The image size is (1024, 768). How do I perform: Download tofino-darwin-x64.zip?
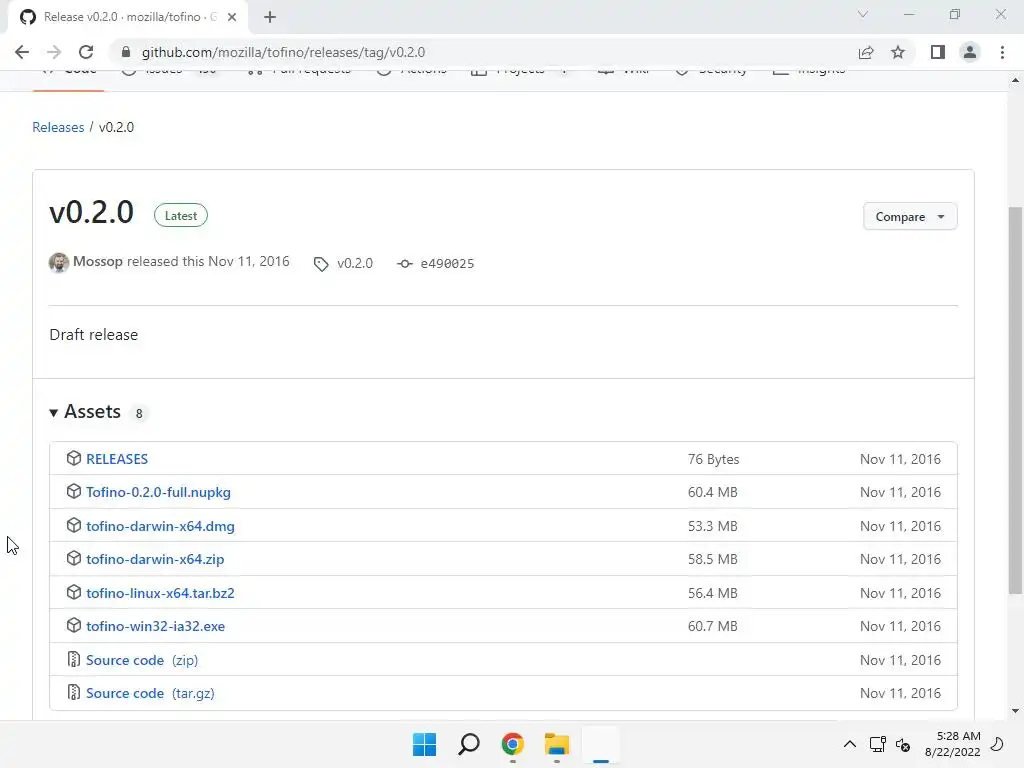pos(155,560)
